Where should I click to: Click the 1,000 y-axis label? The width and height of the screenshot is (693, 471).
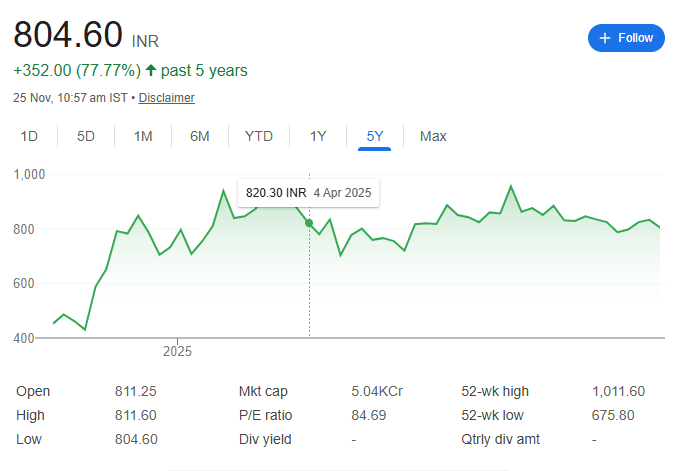[30, 174]
